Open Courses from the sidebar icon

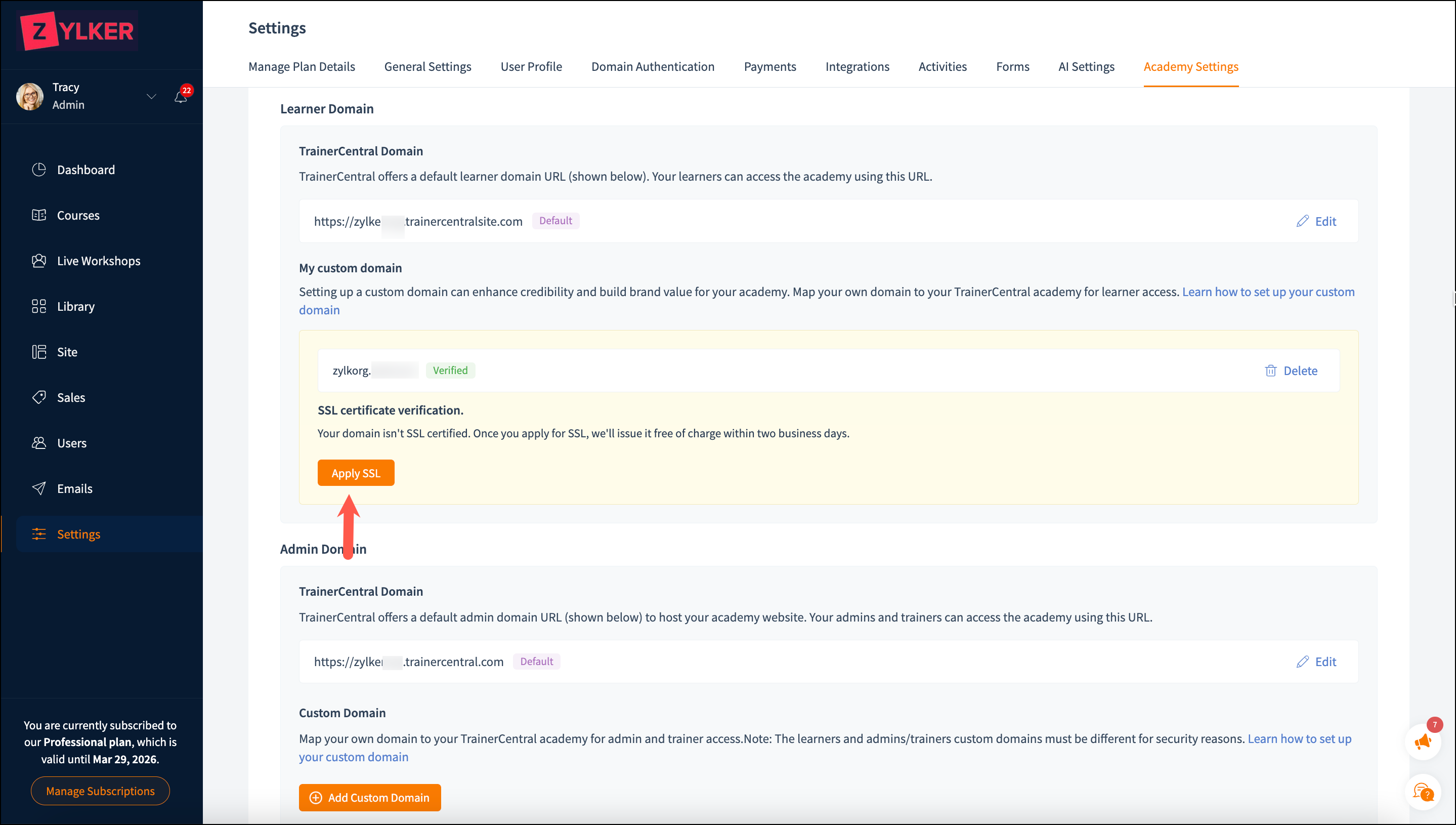click(39, 215)
